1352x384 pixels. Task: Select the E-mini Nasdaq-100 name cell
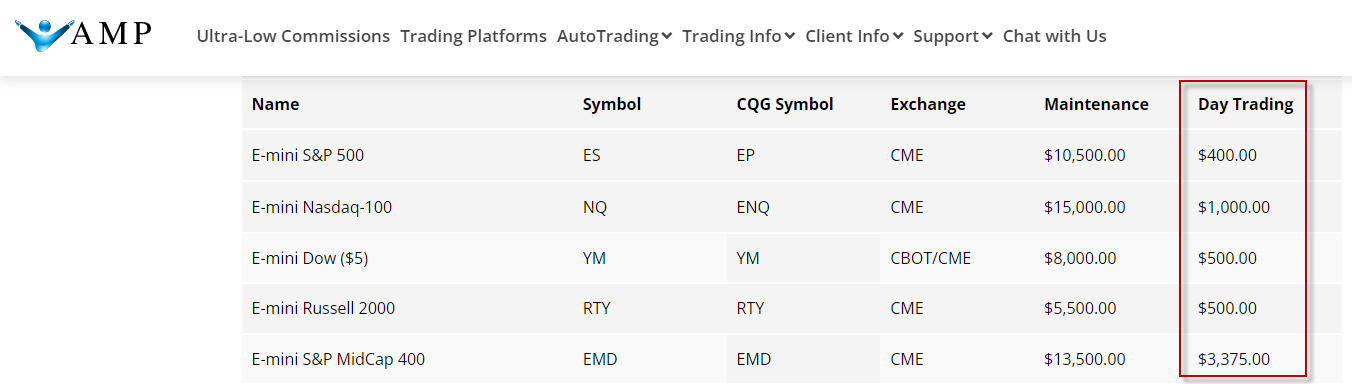pyautogui.click(x=322, y=207)
